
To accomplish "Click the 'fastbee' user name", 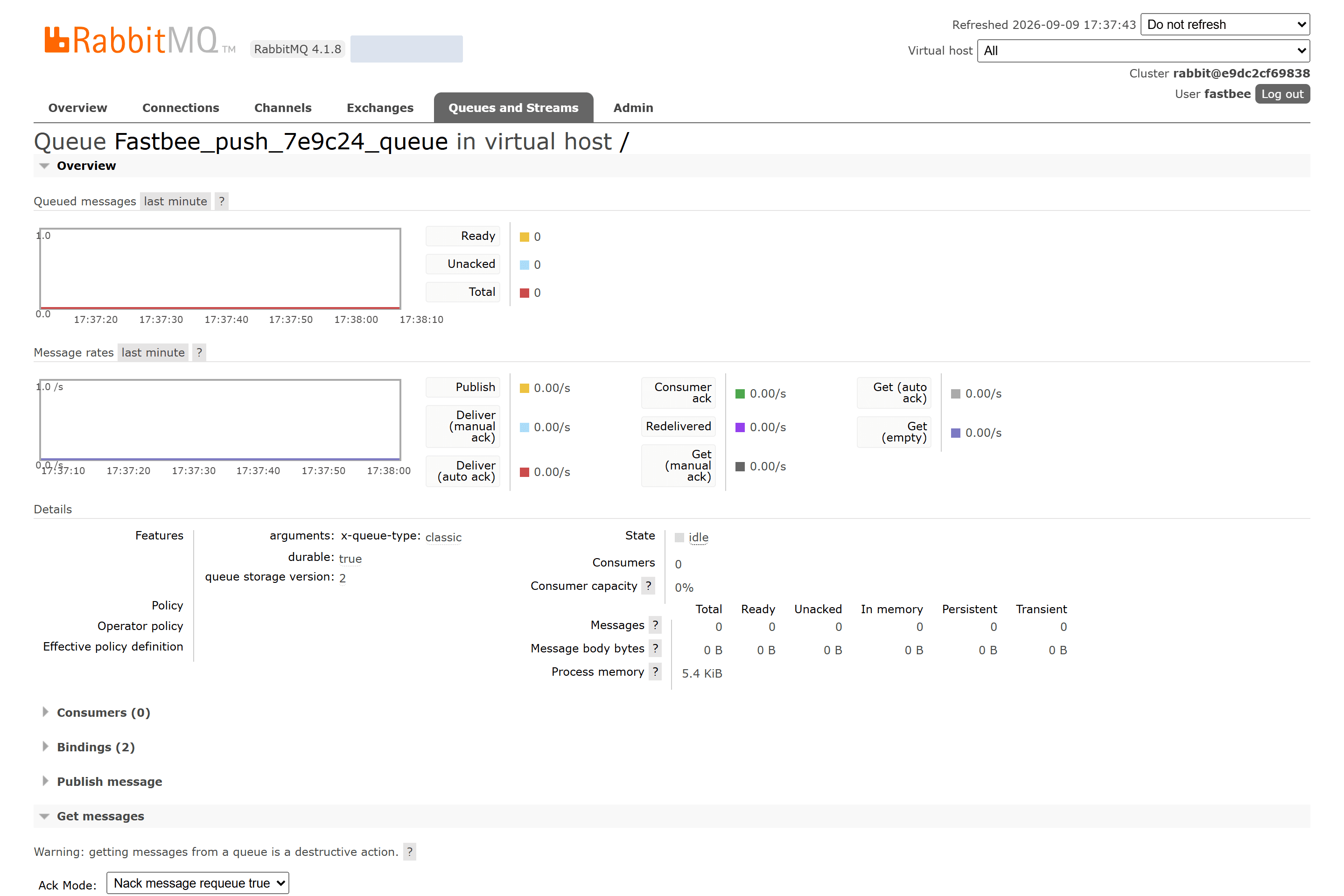I will [1227, 94].
